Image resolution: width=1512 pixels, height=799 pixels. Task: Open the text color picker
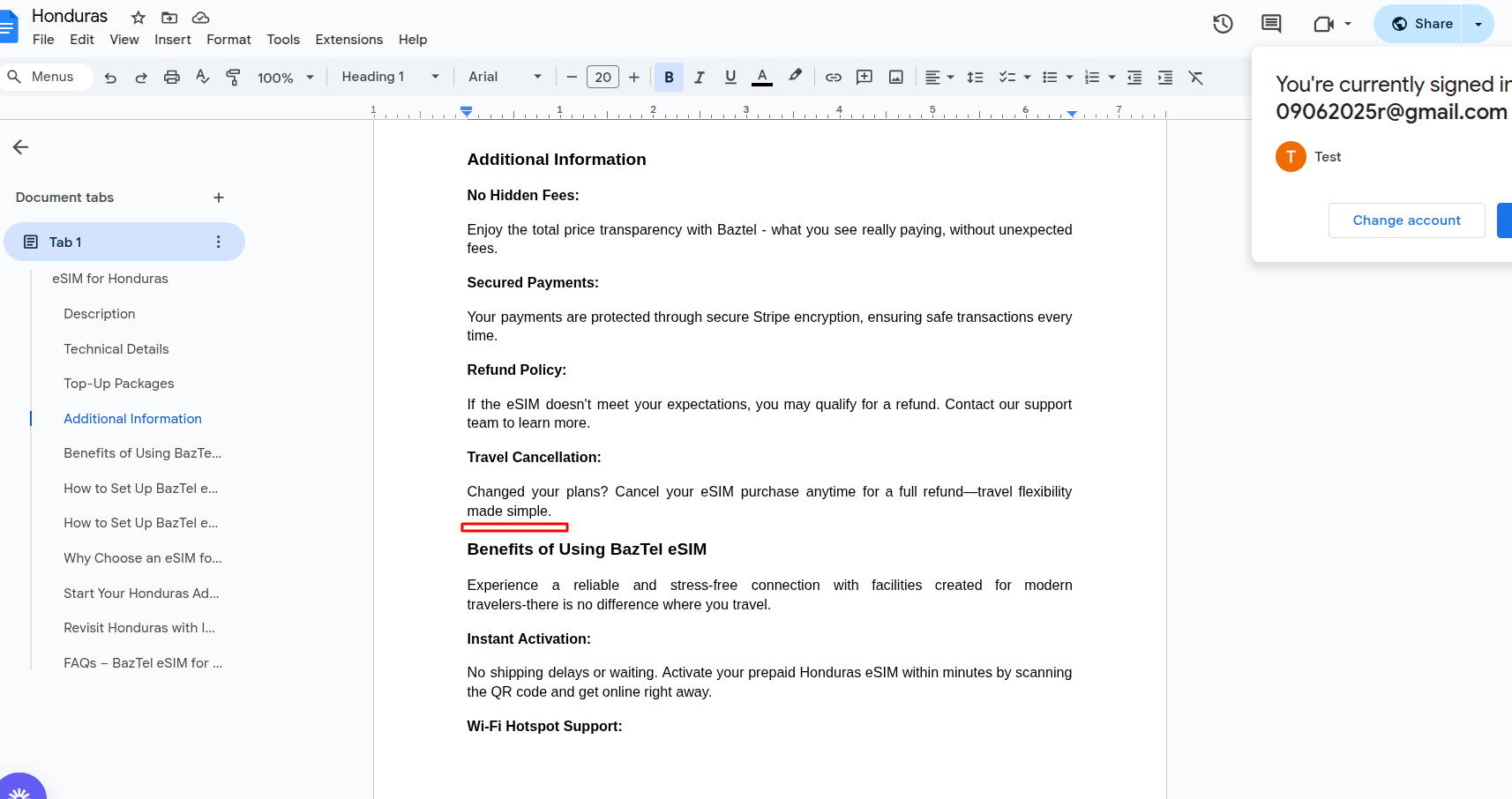(762, 78)
